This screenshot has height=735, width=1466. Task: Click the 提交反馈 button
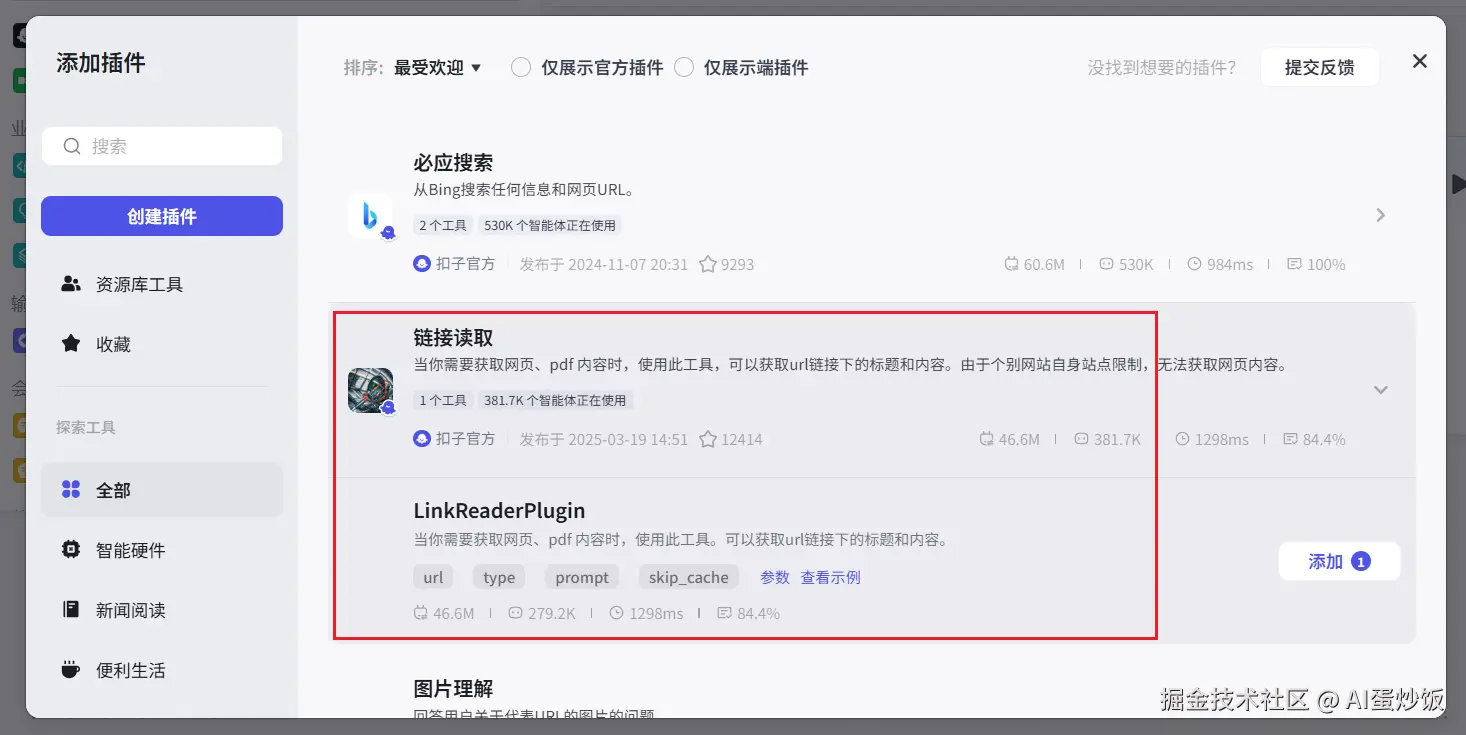click(1319, 67)
